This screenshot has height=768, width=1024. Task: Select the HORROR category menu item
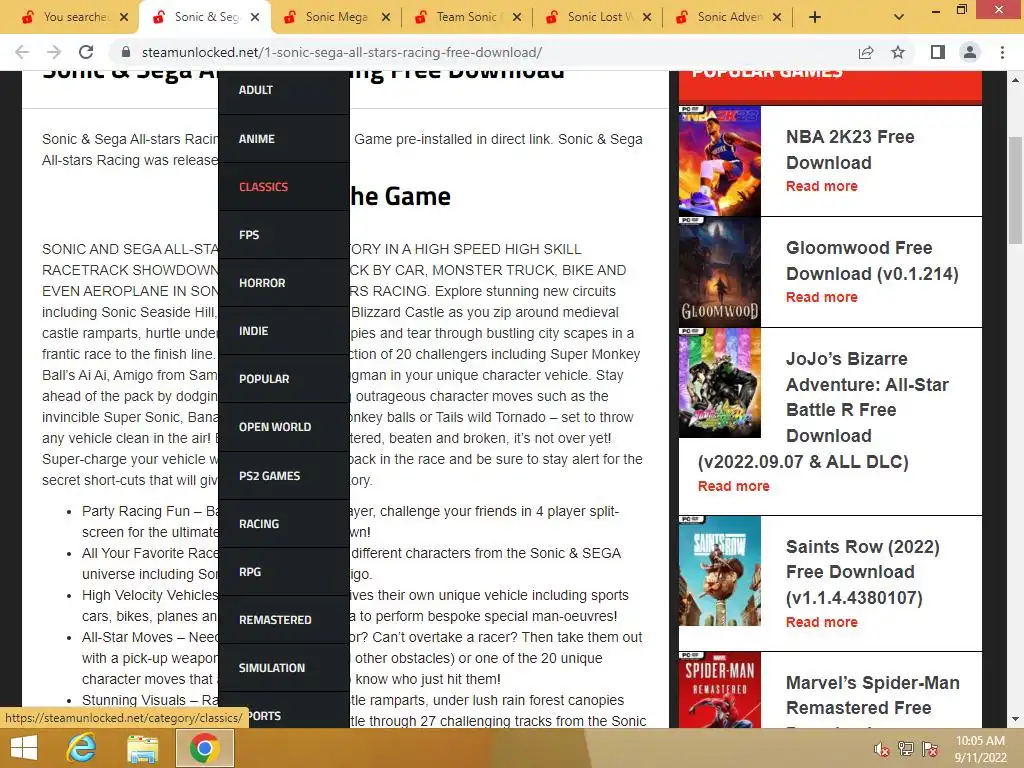tap(284, 283)
